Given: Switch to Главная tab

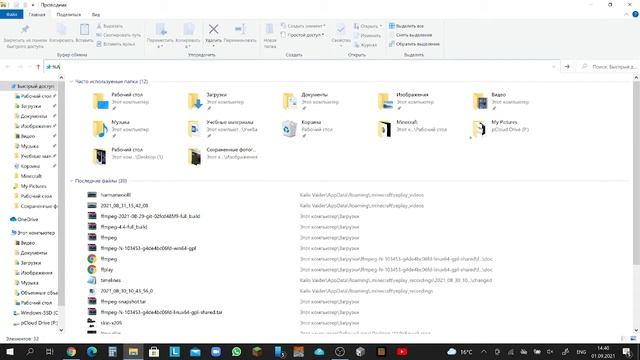Looking at the screenshot, I should click(x=37, y=14).
